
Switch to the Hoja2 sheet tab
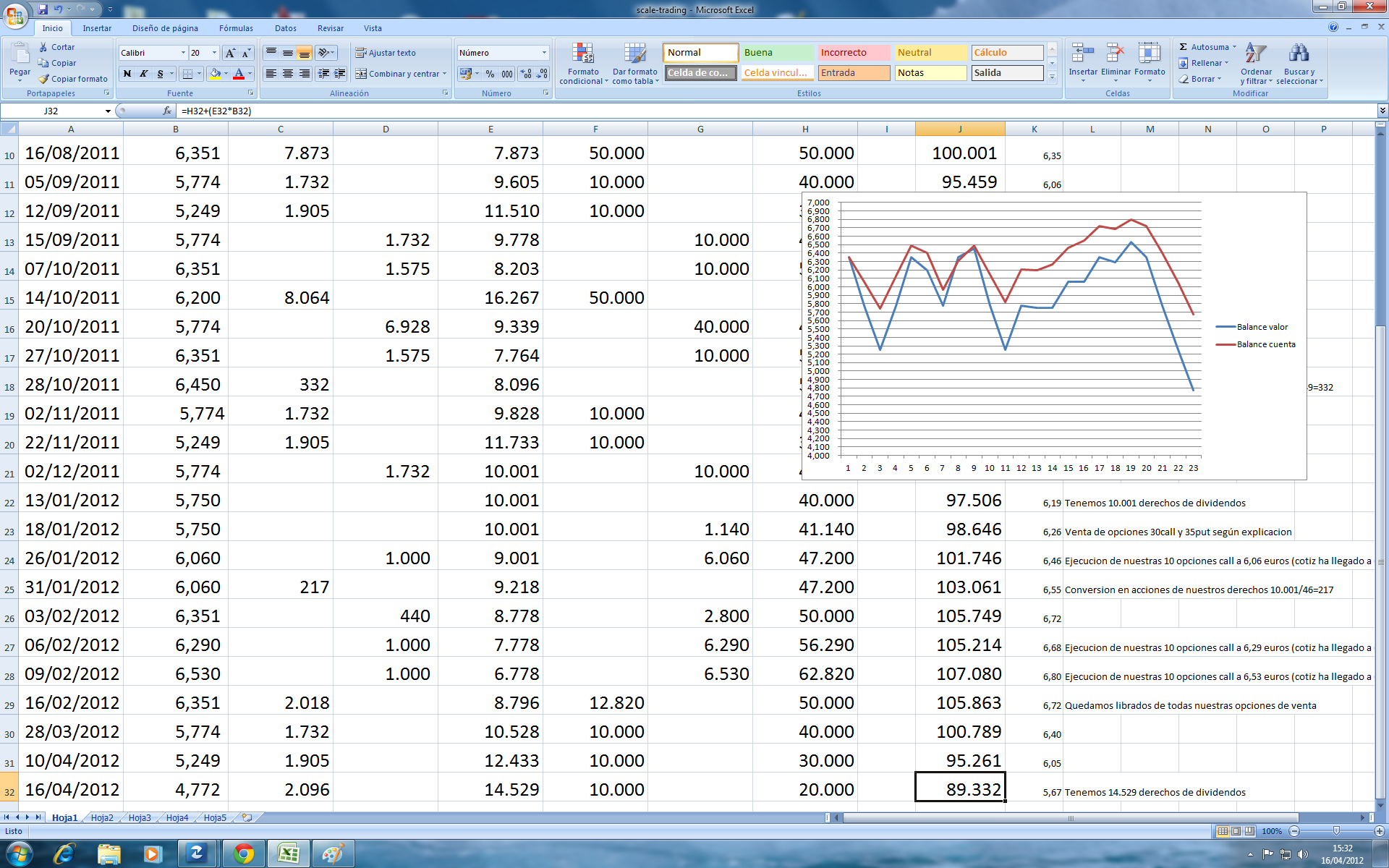coord(102,817)
